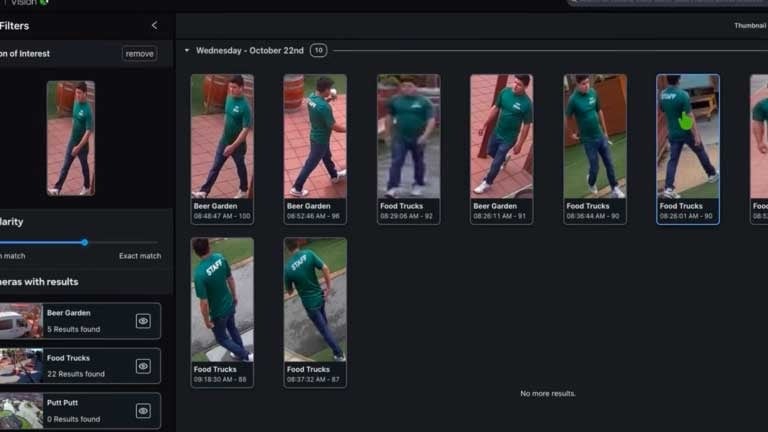Toggle visibility of Beer Garden camera results
The image size is (768, 432).
coord(143,321)
